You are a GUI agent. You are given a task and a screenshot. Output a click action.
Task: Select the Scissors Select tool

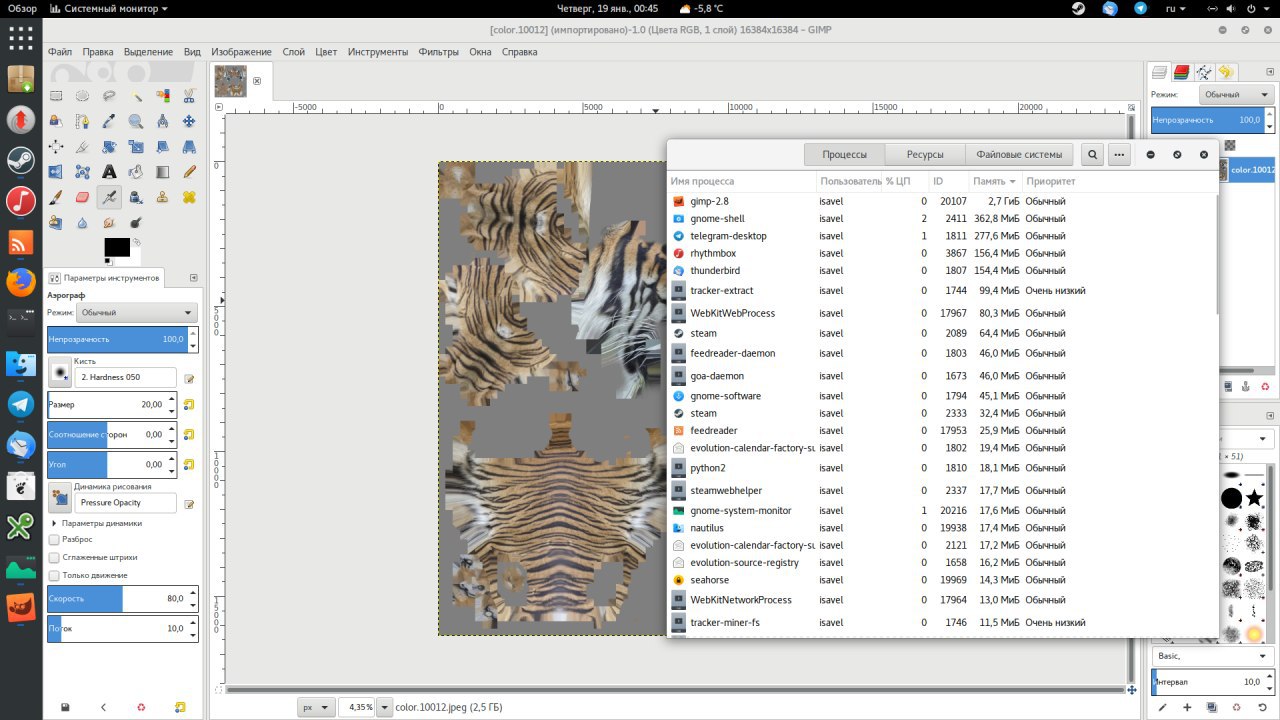click(x=188, y=96)
